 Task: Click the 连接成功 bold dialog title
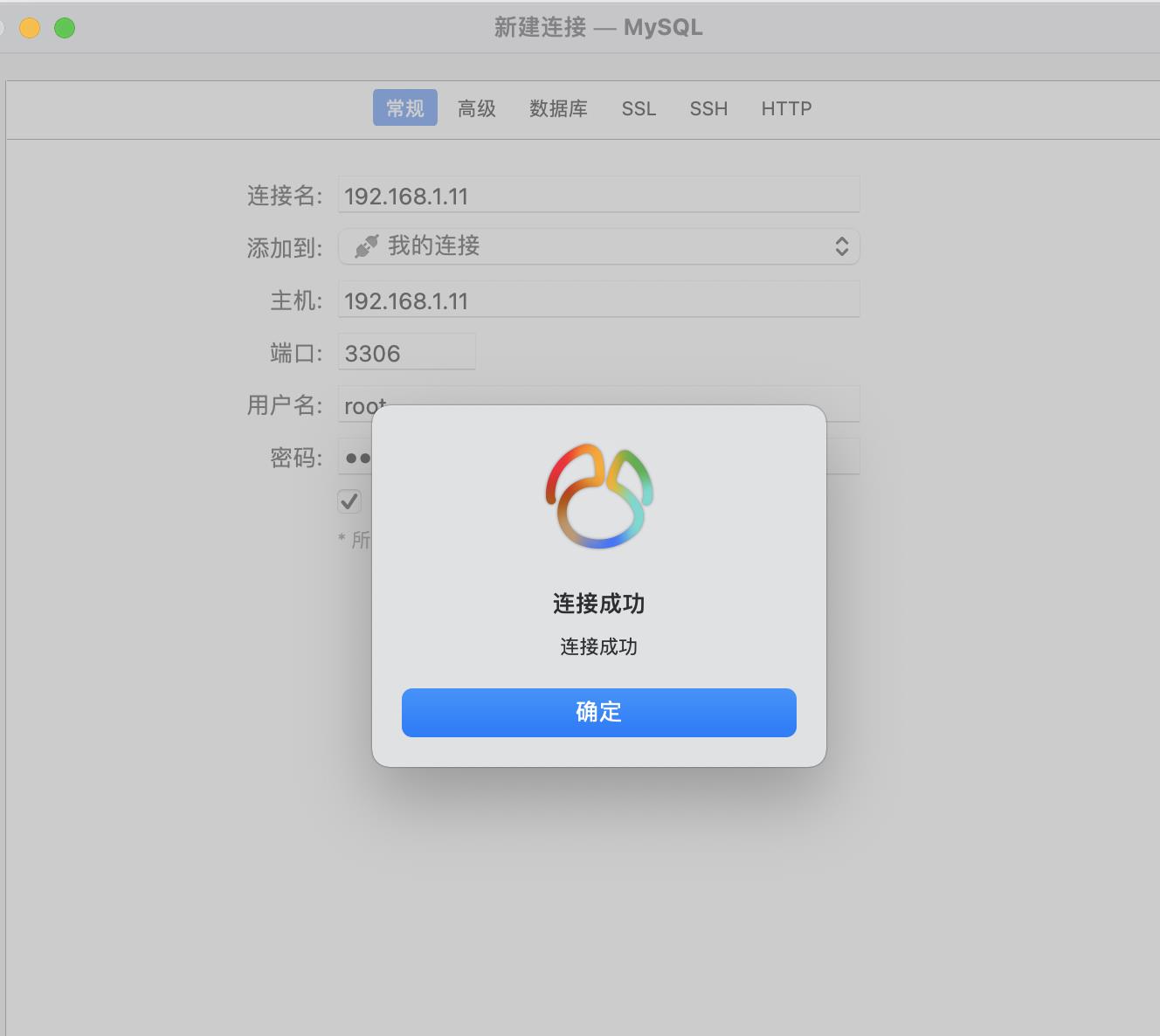click(x=599, y=604)
